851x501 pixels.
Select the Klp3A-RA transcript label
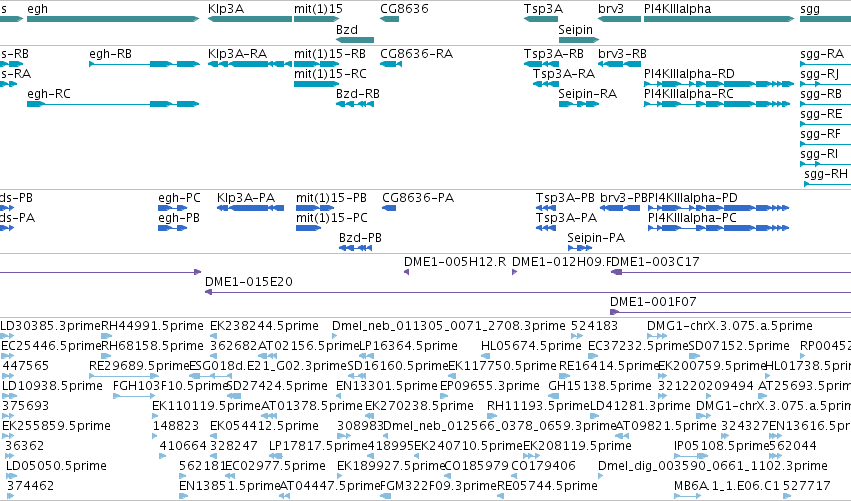(237, 54)
